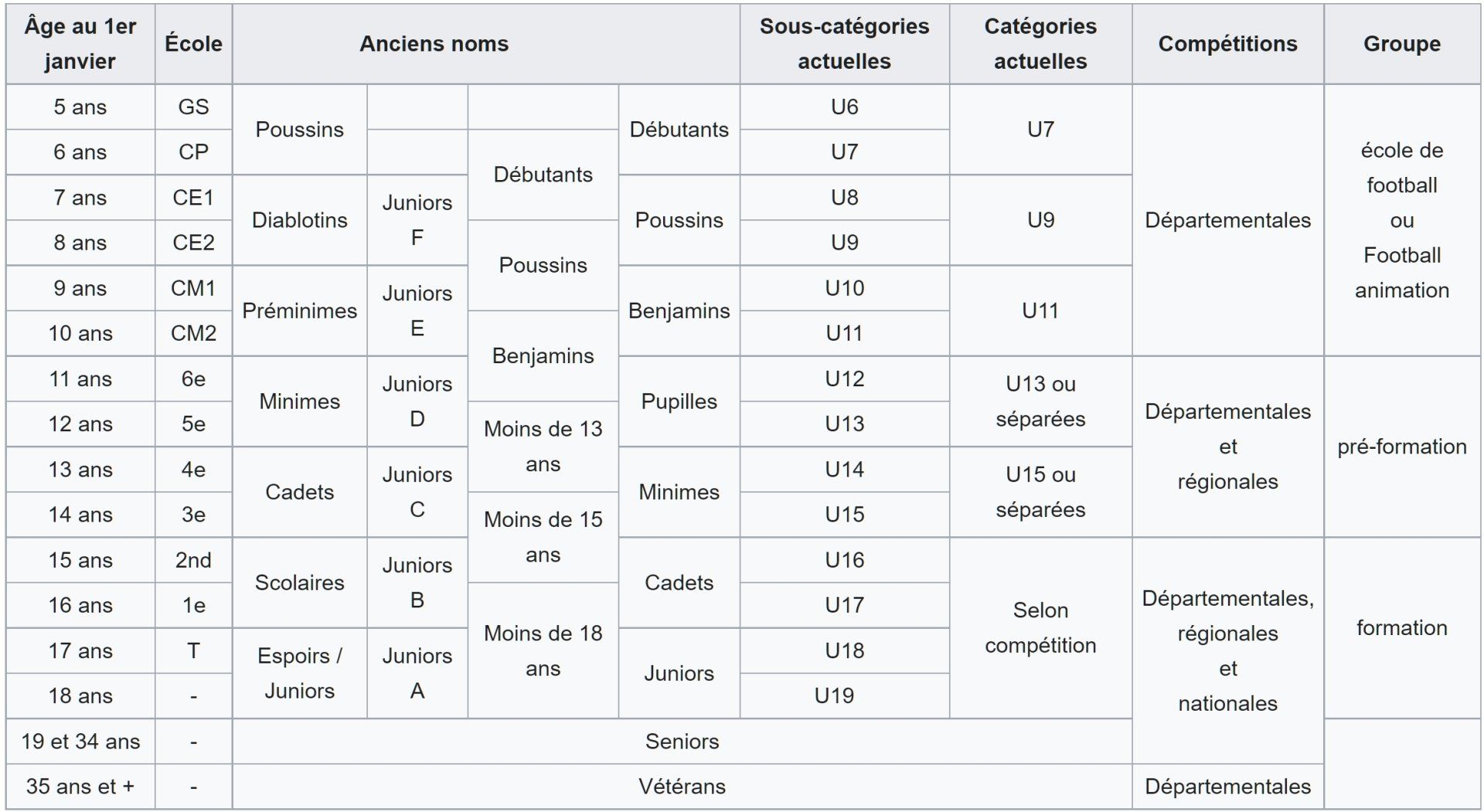Select the 'Compétitions' column header
The height and width of the screenshot is (812, 1484).
(x=1227, y=44)
